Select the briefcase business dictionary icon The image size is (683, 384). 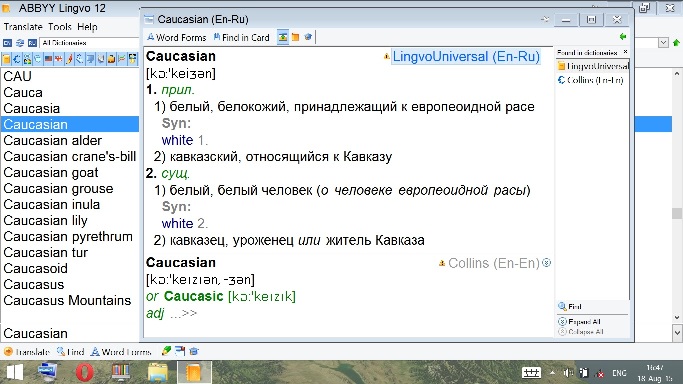point(111,59)
